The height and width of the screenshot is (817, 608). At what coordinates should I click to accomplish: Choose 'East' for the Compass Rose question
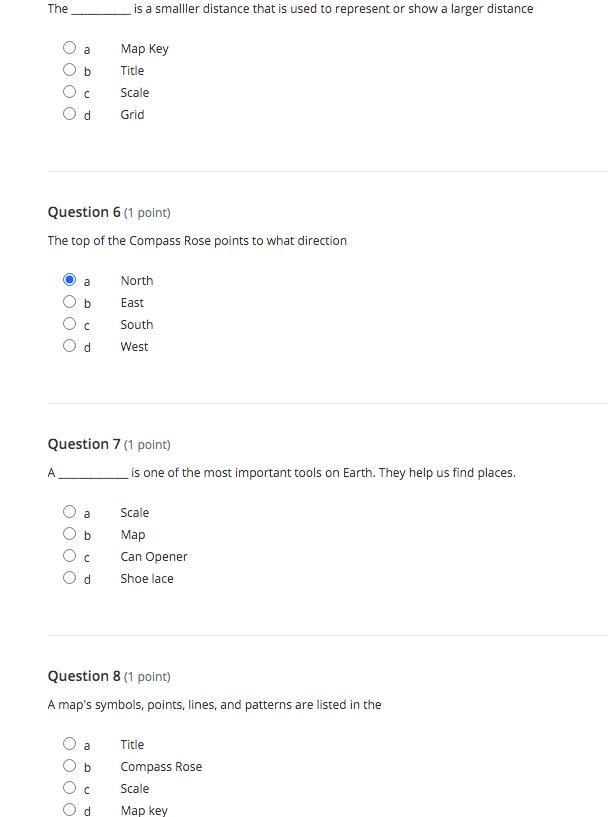[70, 302]
